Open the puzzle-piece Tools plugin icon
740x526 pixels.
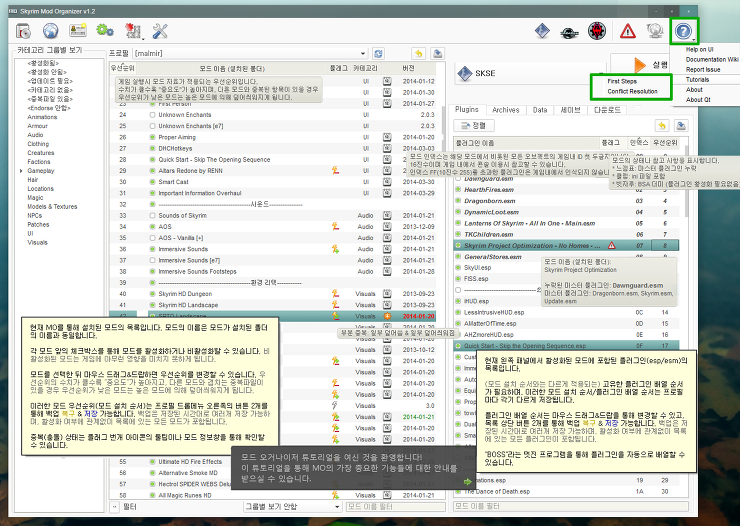[x=133, y=31]
